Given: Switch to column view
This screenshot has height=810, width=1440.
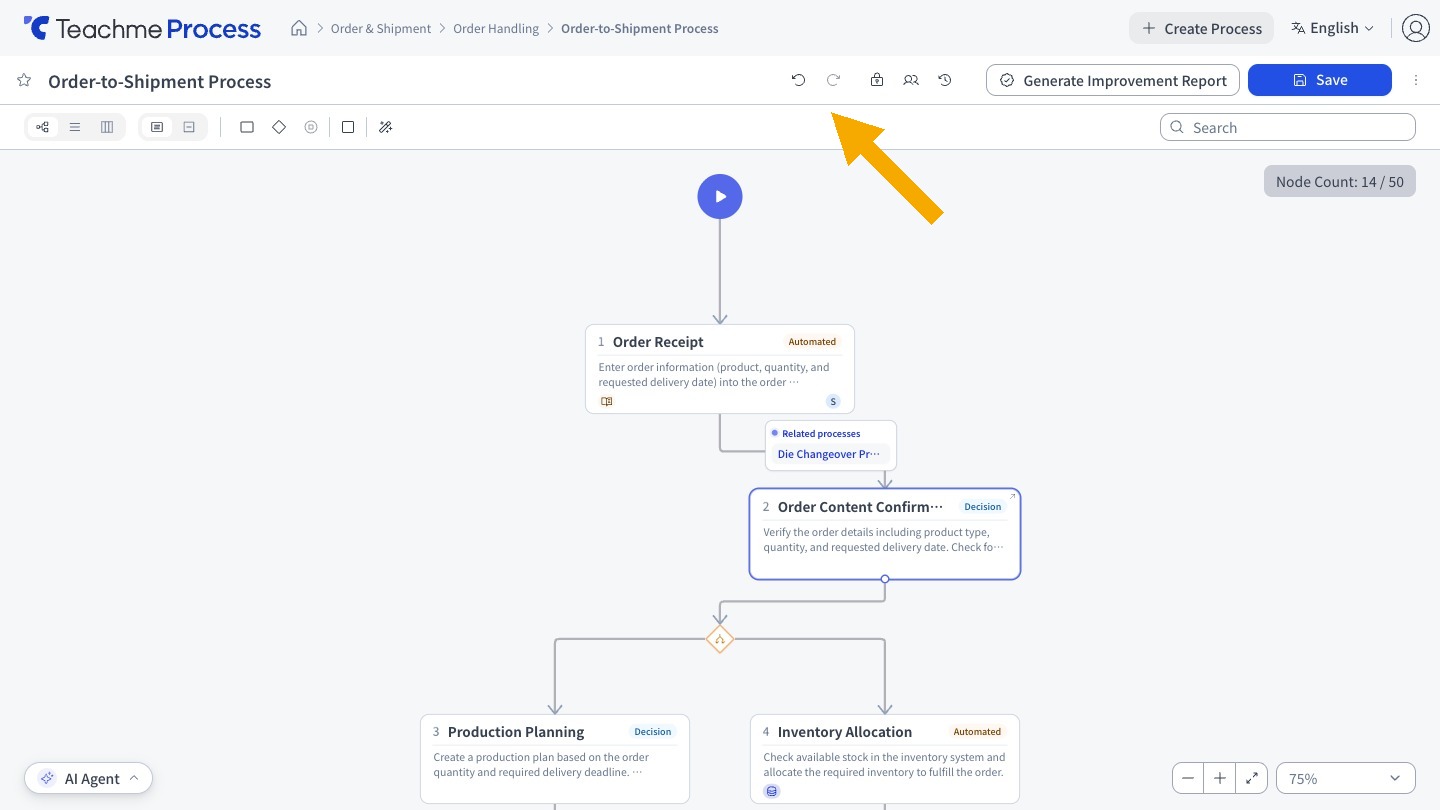Looking at the screenshot, I should coord(107,127).
